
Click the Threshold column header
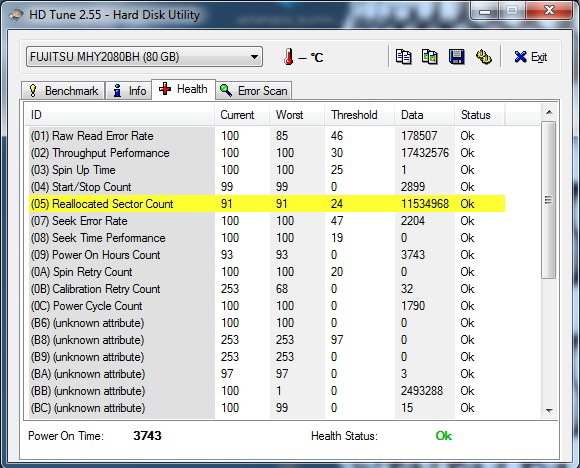tap(360, 115)
